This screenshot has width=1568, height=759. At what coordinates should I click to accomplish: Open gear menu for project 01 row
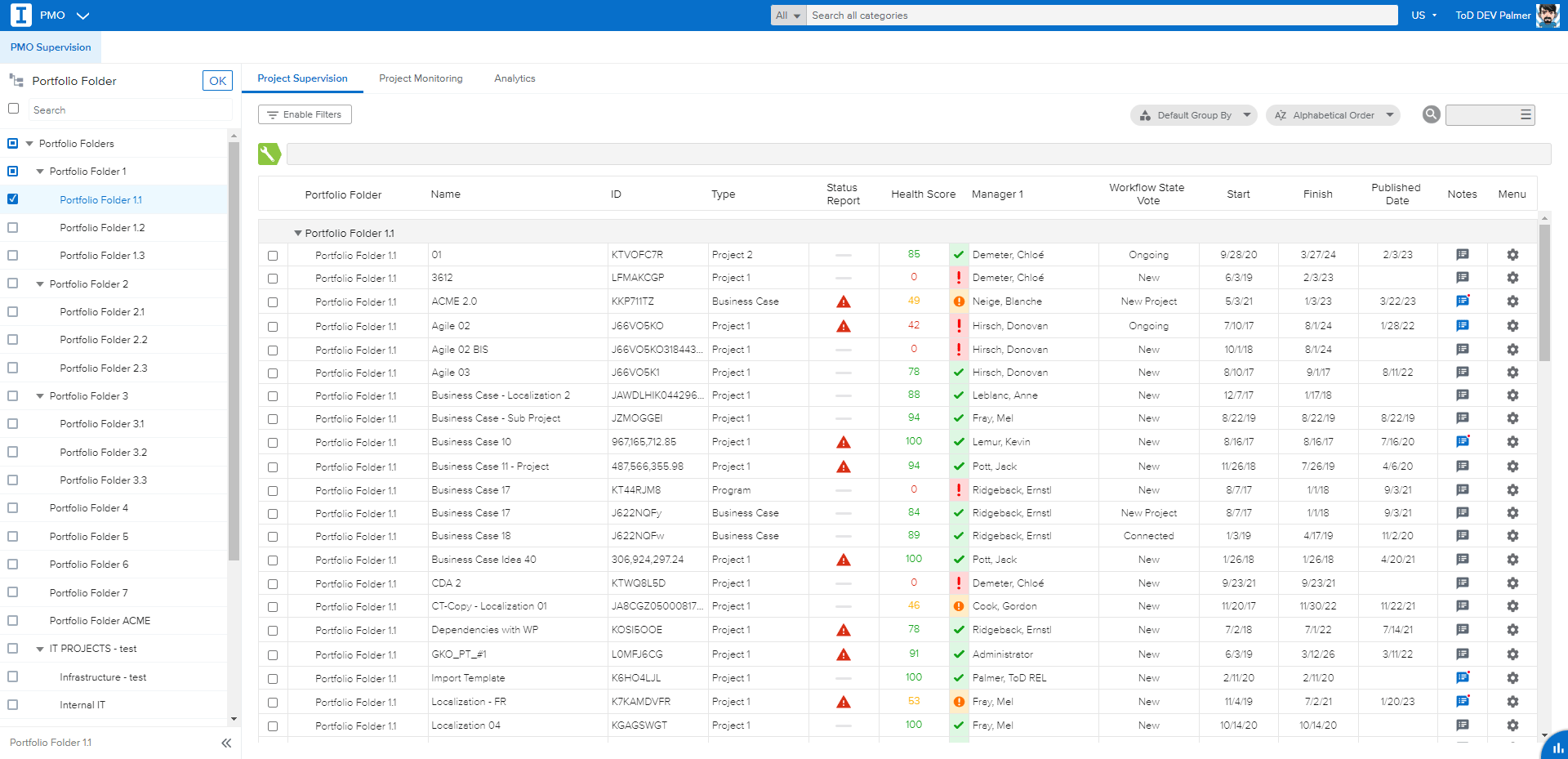[1512, 255]
